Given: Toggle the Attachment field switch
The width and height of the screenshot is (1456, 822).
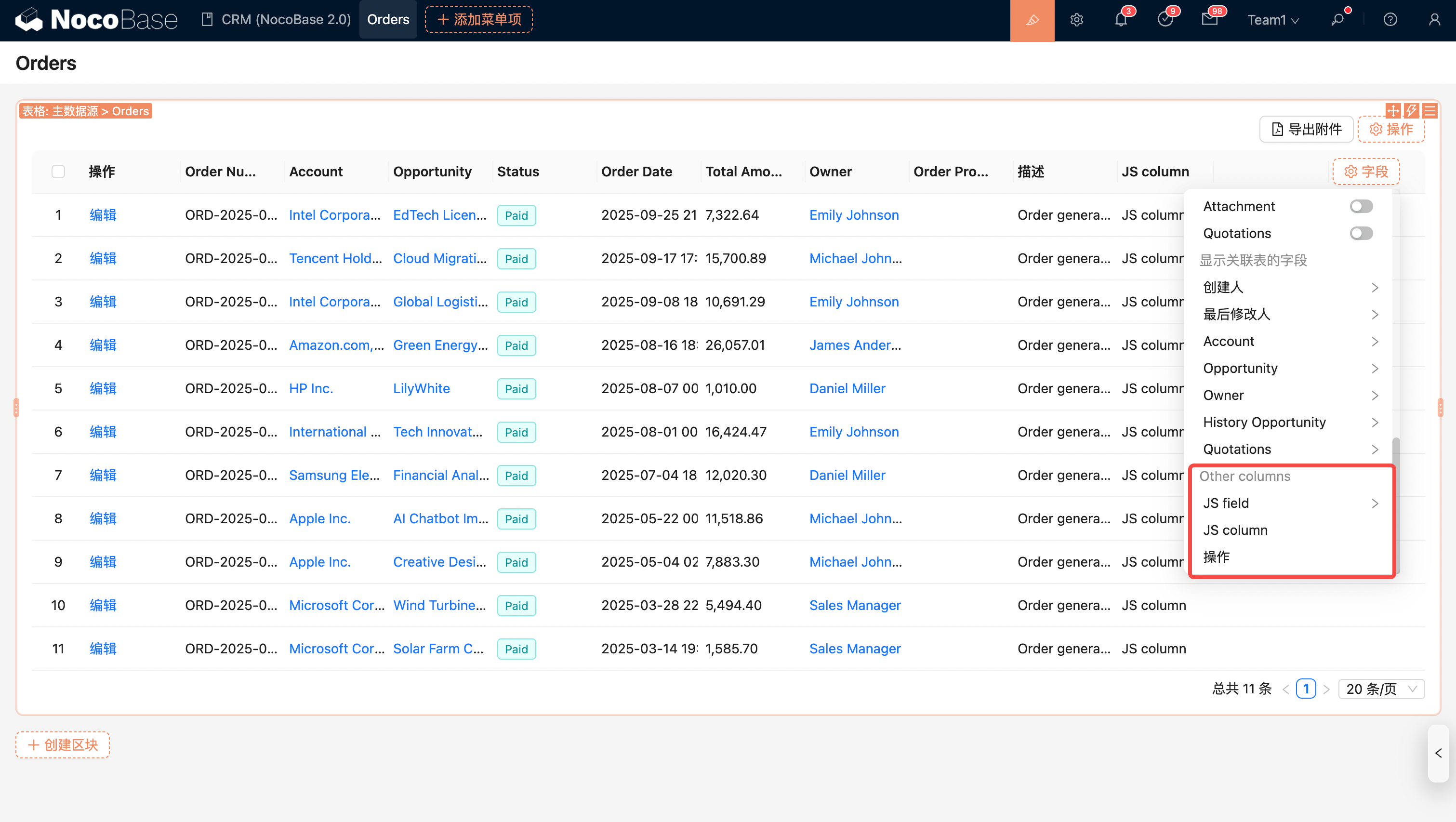Looking at the screenshot, I should pyautogui.click(x=1361, y=206).
